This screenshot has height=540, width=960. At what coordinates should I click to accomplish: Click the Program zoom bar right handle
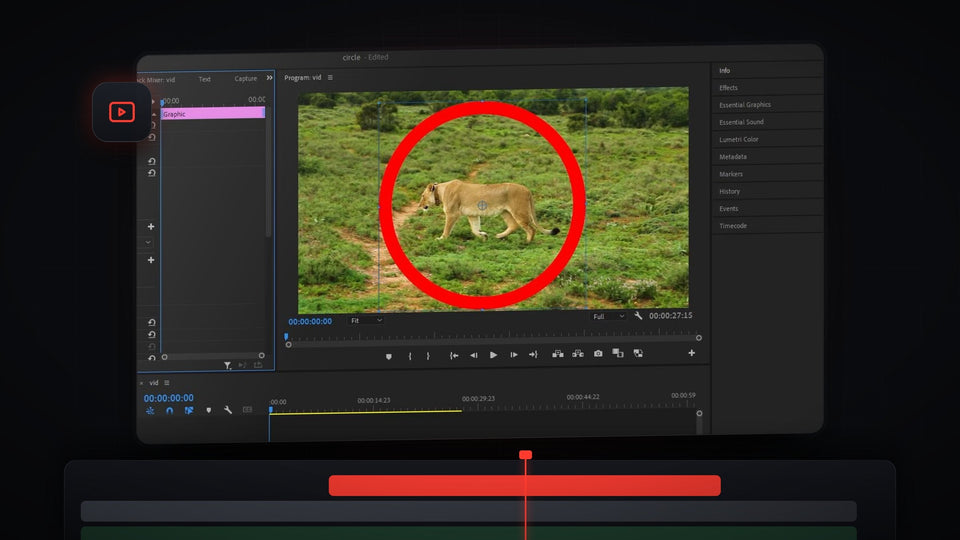point(699,337)
